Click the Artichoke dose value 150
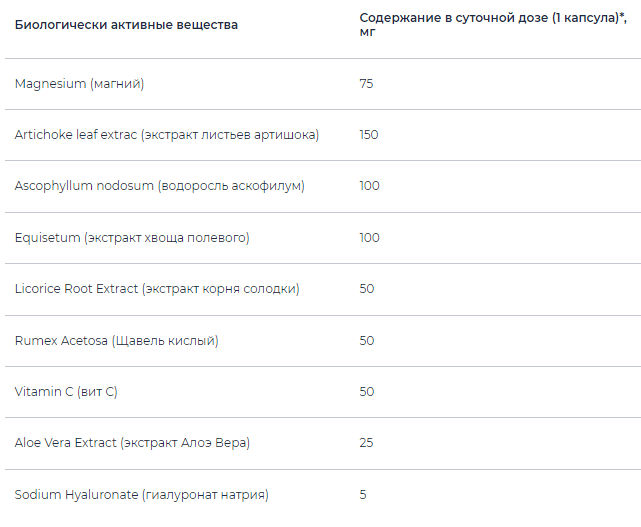The width and height of the screenshot is (641, 527). 369,135
